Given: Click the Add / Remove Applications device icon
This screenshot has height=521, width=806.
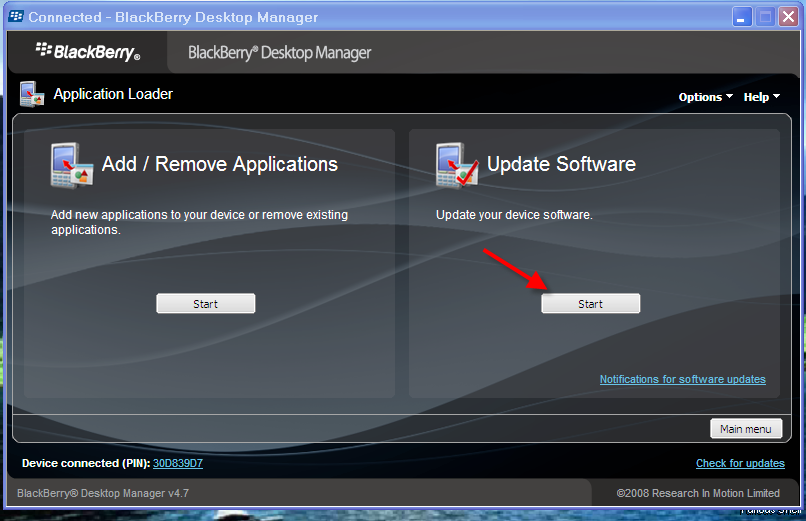Looking at the screenshot, I should click(72, 165).
